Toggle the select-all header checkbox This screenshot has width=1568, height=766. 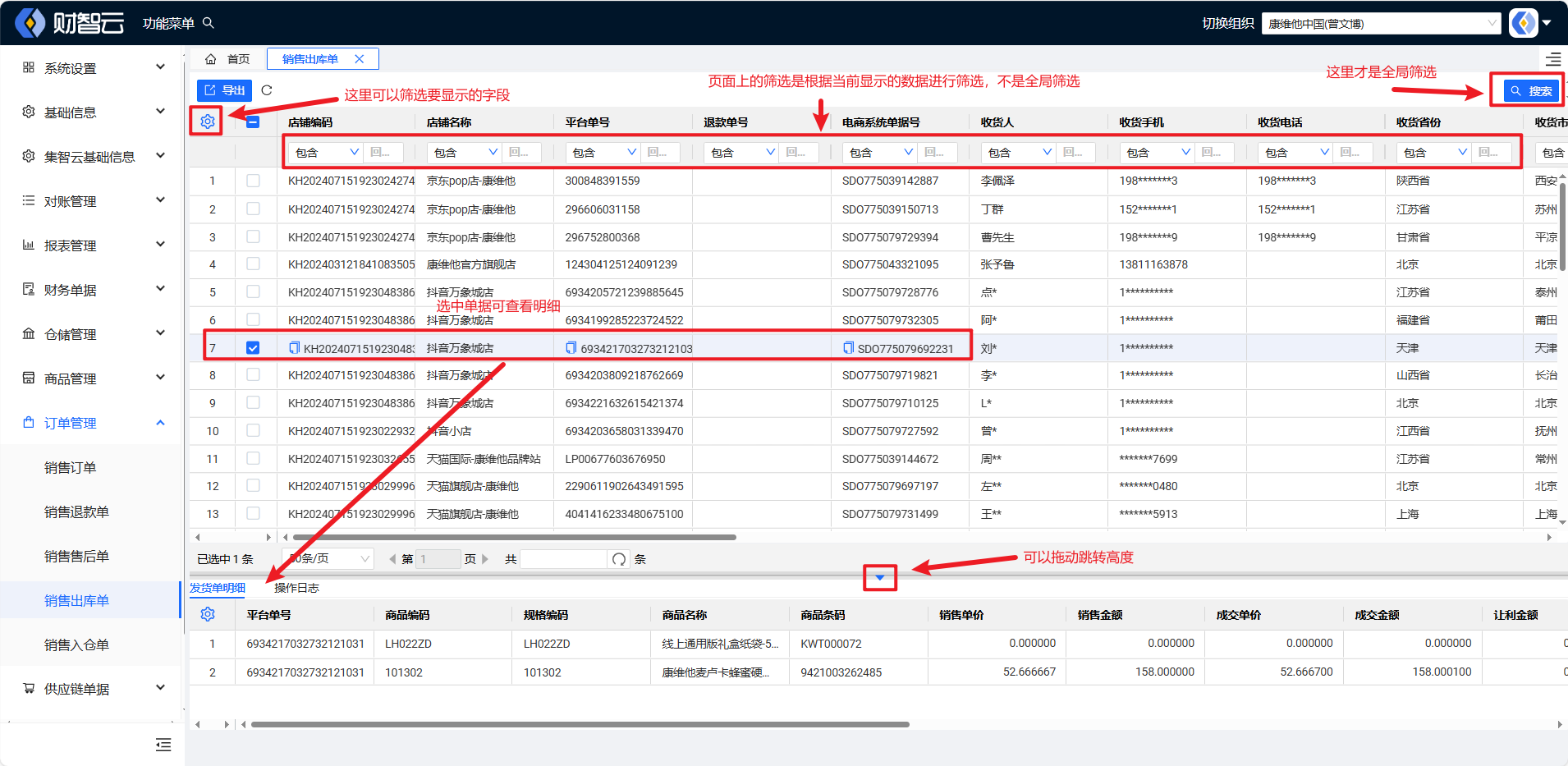coord(253,122)
